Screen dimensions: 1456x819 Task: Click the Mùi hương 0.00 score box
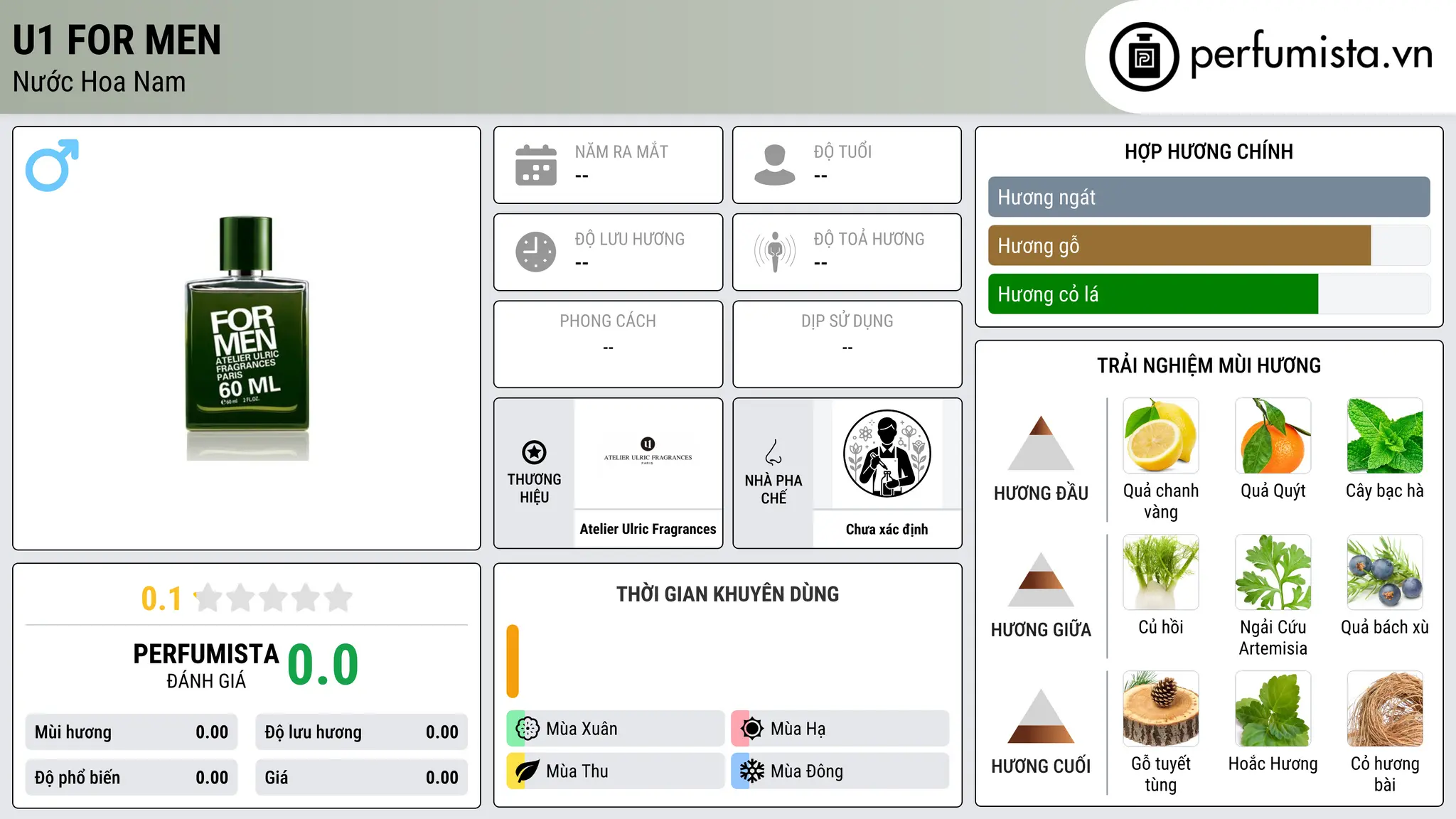pyautogui.click(x=132, y=732)
